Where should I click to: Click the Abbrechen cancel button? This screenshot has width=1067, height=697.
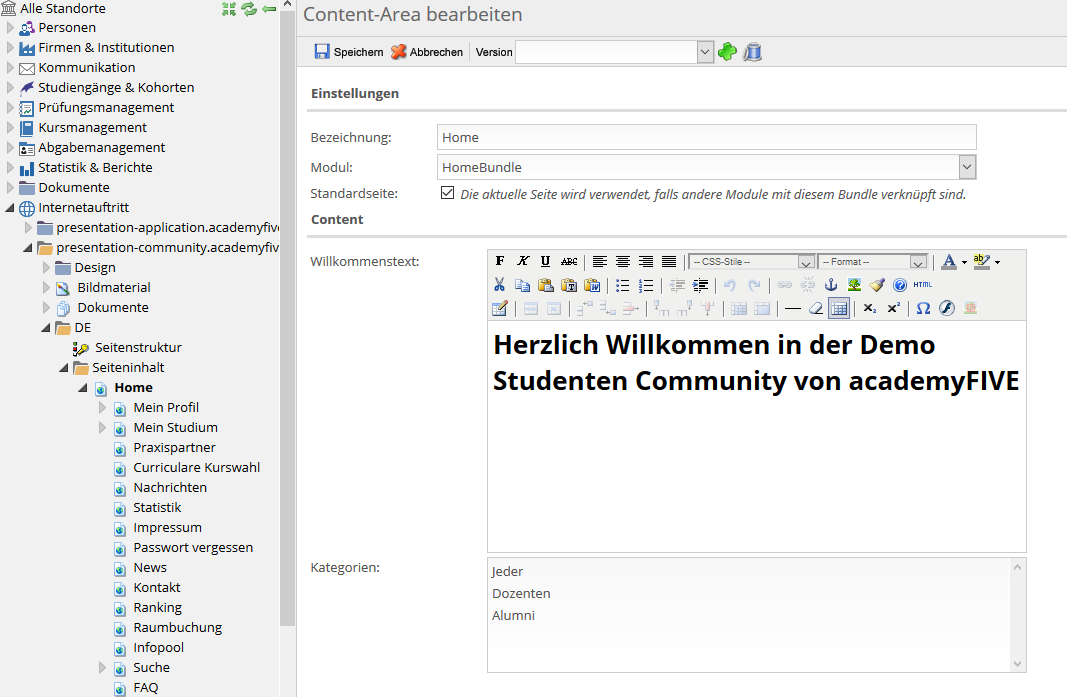coord(427,52)
